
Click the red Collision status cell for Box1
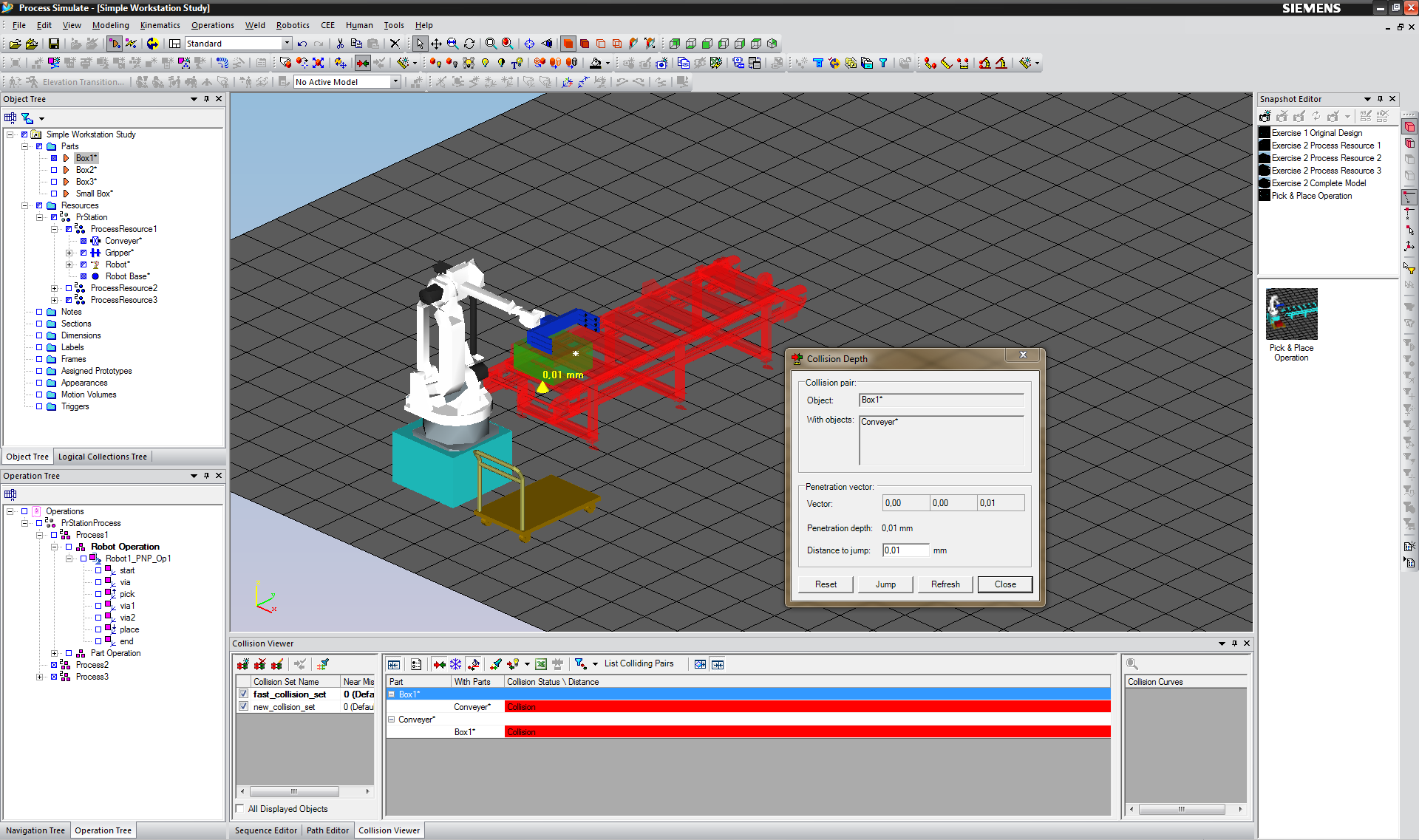(x=807, y=732)
